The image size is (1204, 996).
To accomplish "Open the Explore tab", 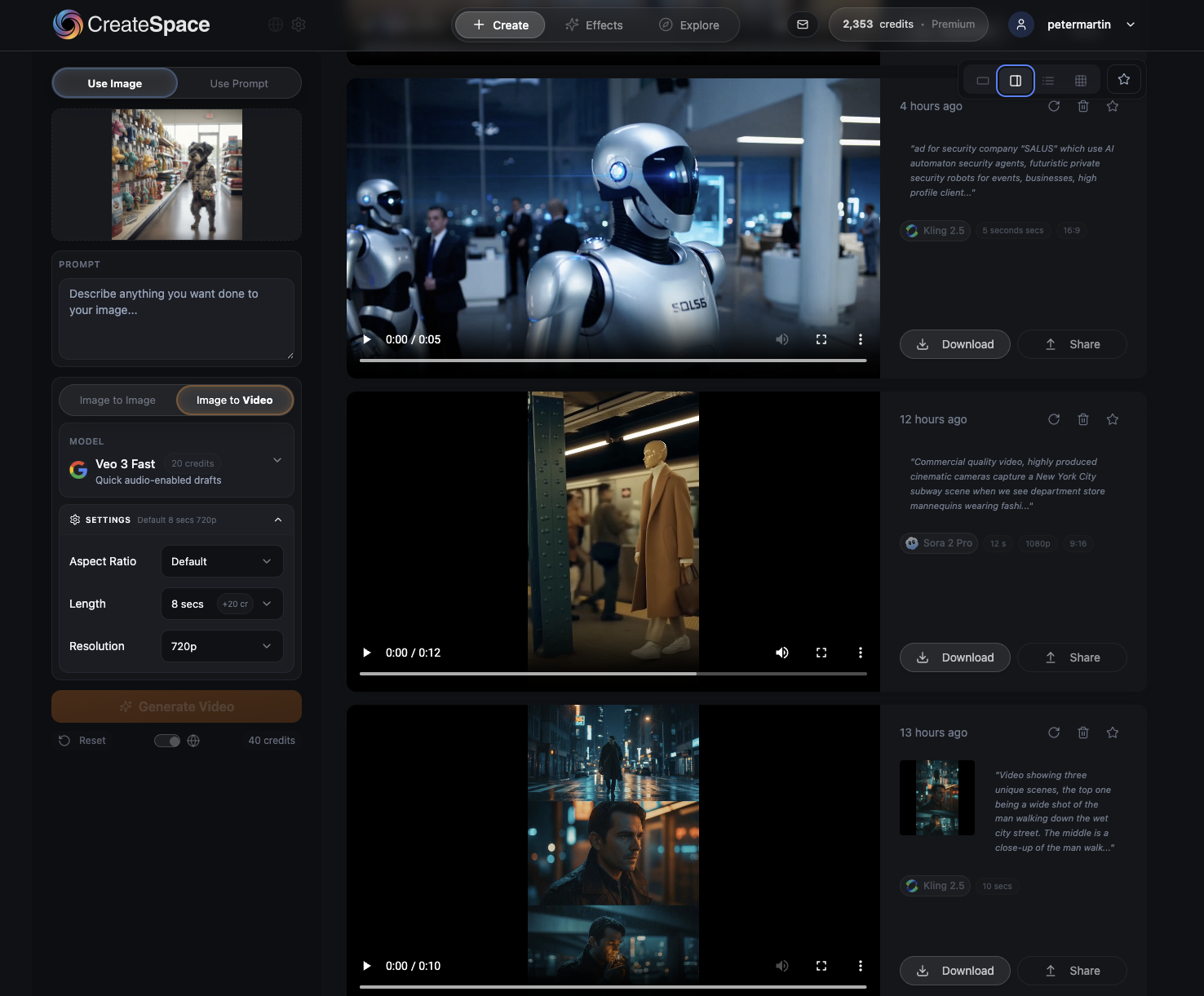I will 689,25.
